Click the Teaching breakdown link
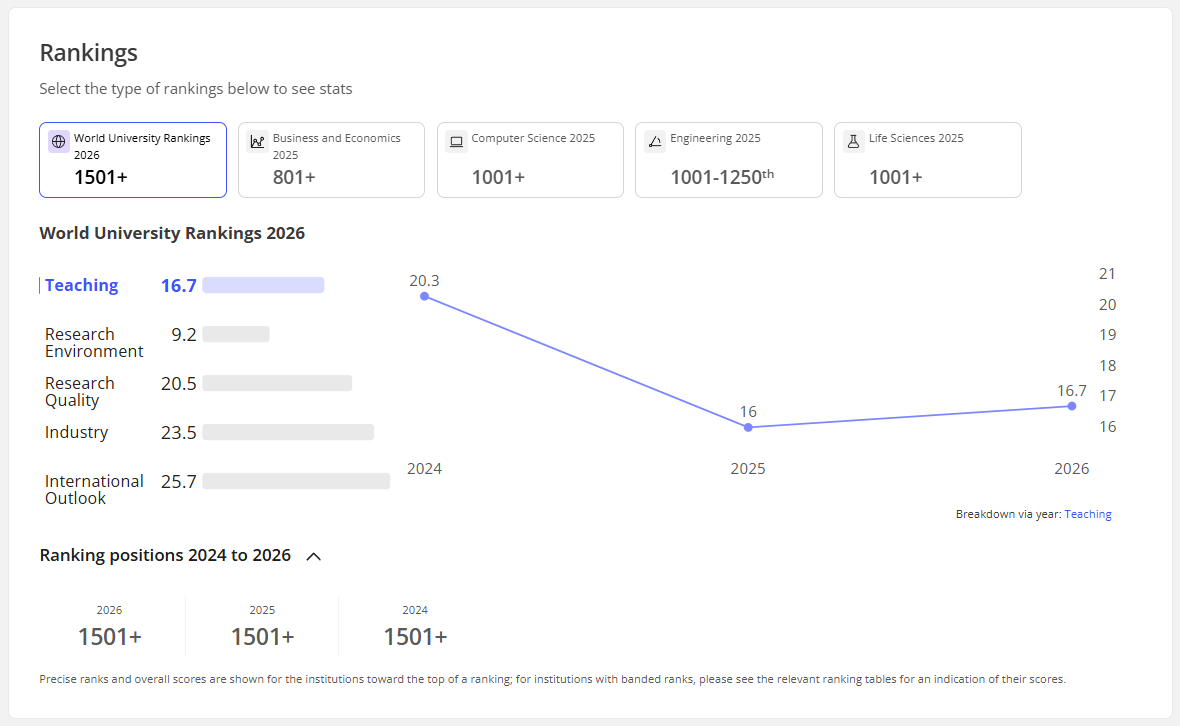This screenshot has height=726, width=1180. point(1088,514)
